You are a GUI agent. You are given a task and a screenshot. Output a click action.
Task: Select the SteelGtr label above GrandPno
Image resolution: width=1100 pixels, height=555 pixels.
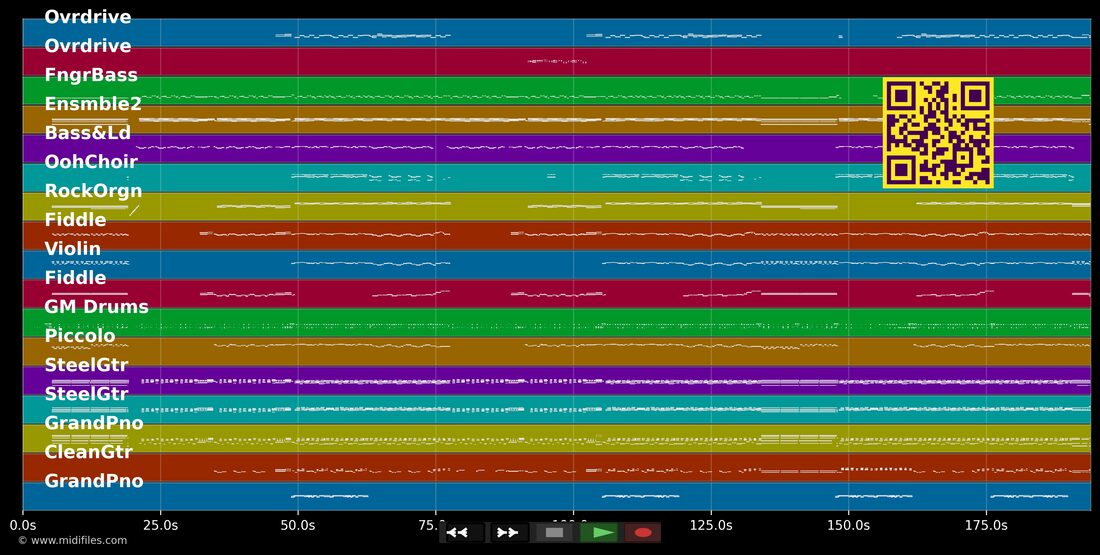tap(86, 394)
